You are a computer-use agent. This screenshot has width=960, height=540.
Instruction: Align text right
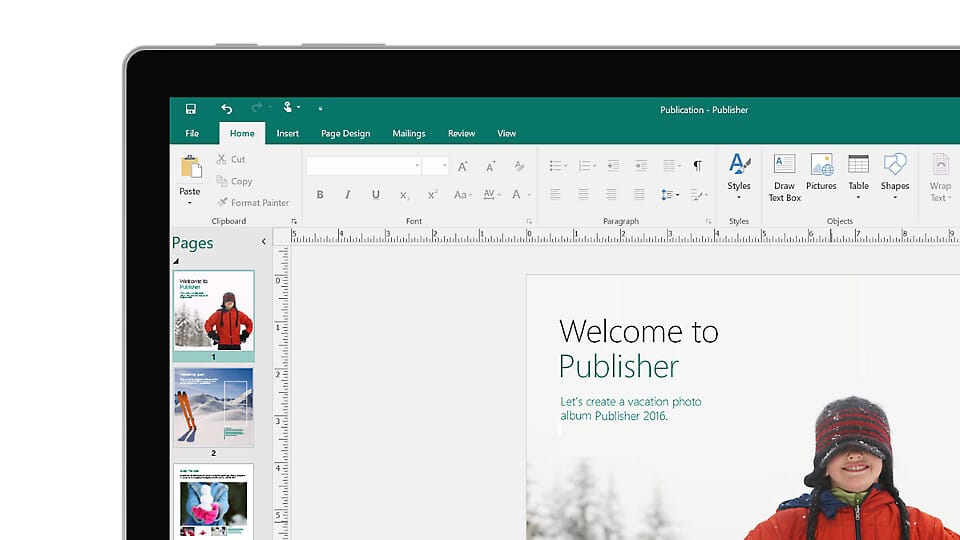pyautogui.click(x=611, y=195)
